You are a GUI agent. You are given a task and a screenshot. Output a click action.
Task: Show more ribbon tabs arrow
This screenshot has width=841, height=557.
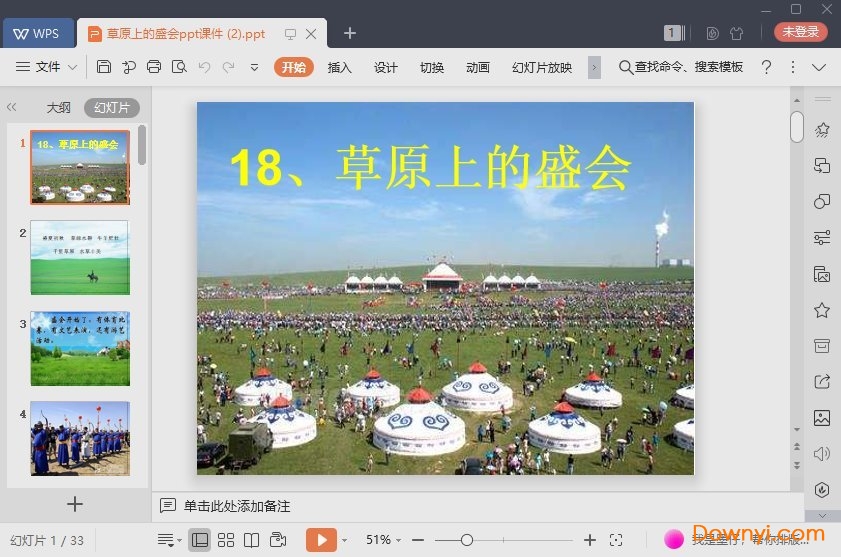coord(594,68)
